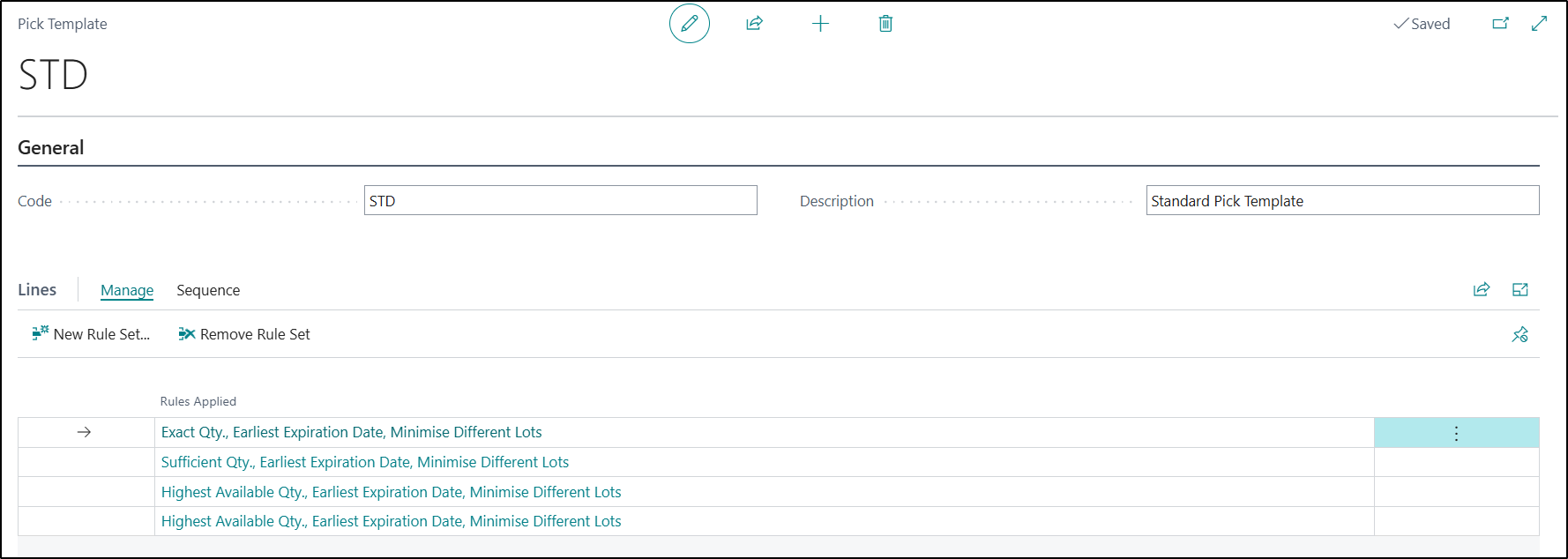Click the share icon in page header
This screenshot has width=1568, height=559.
click(x=754, y=24)
